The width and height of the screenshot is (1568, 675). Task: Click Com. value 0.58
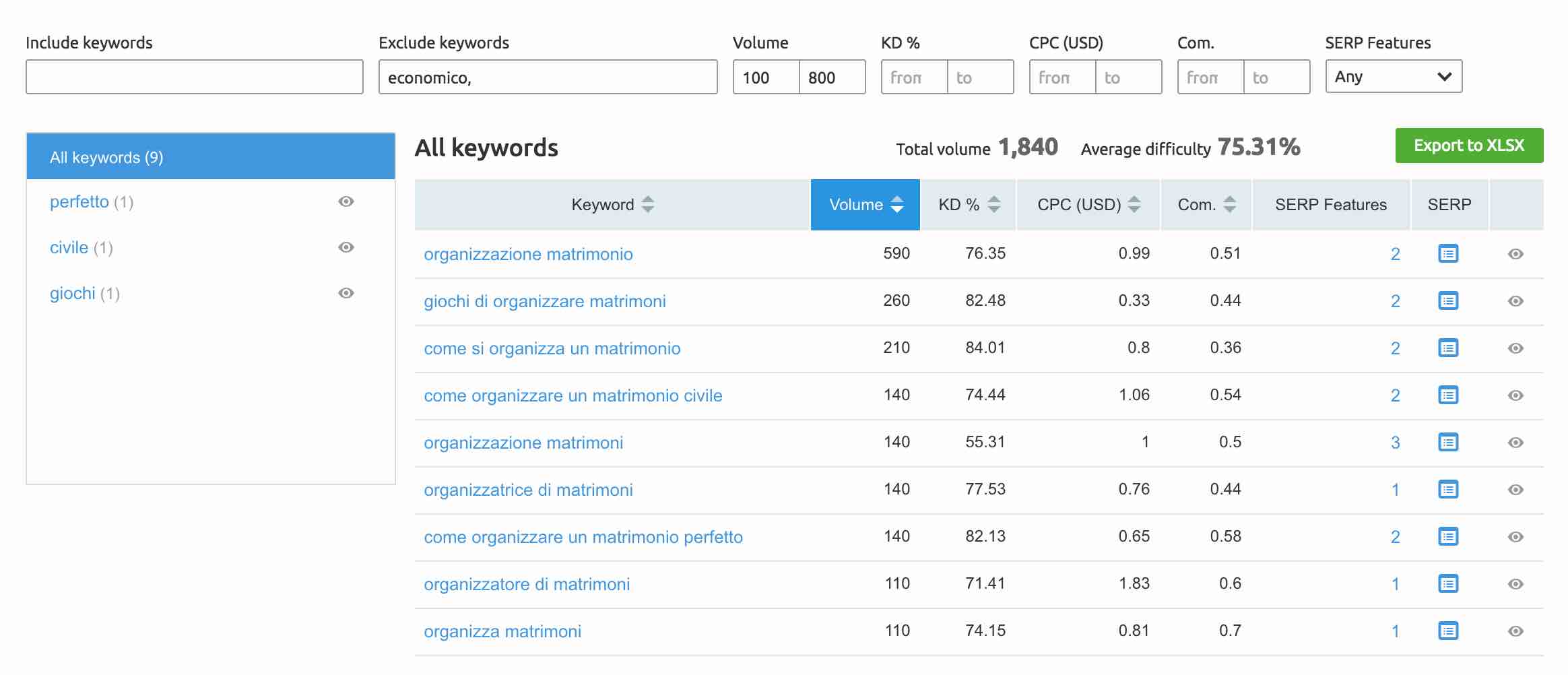(1225, 536)
